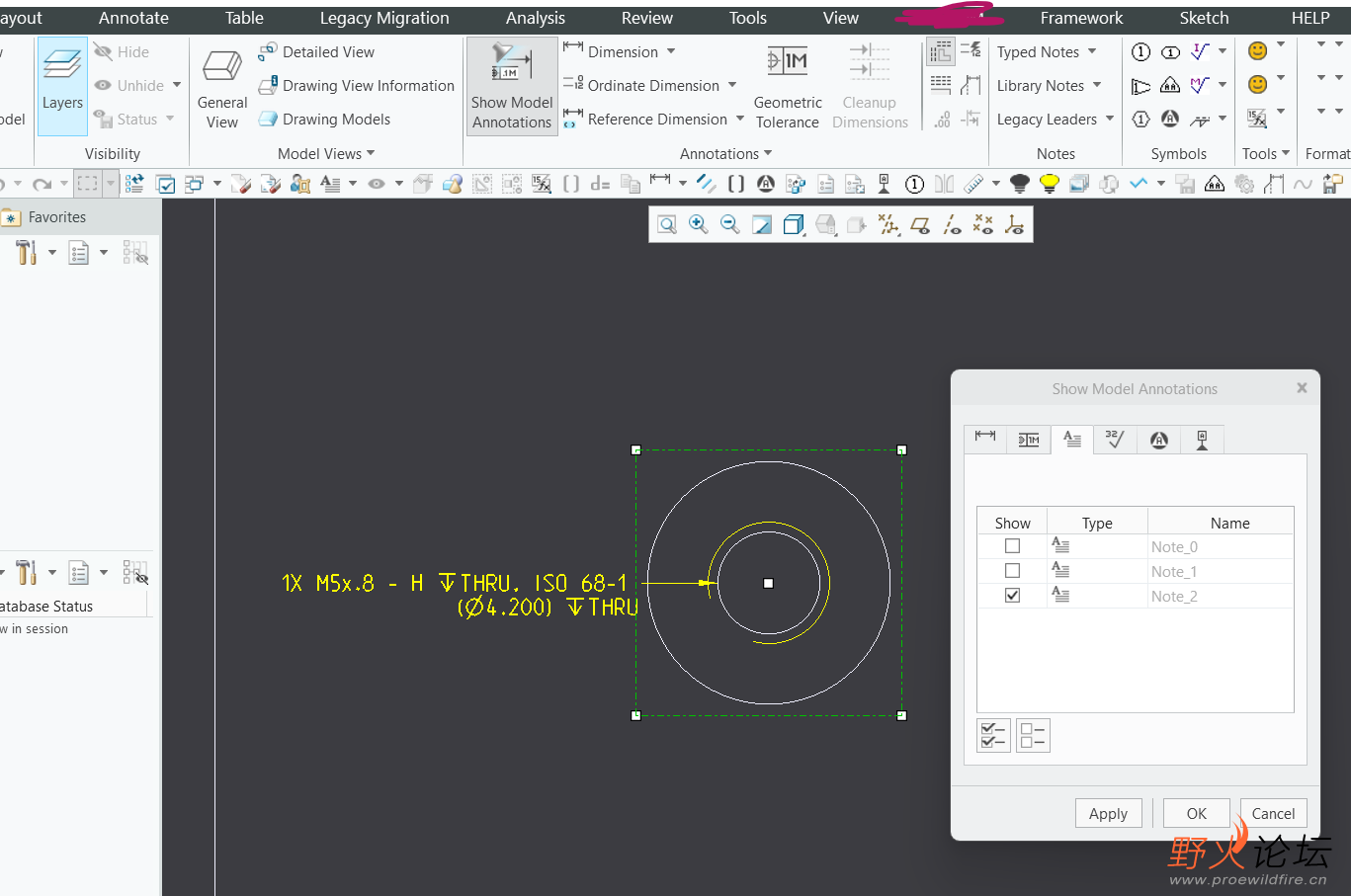The image size is (1351, 896).
Task: Select the Note_0 row name
Action: coord(1174,547)
